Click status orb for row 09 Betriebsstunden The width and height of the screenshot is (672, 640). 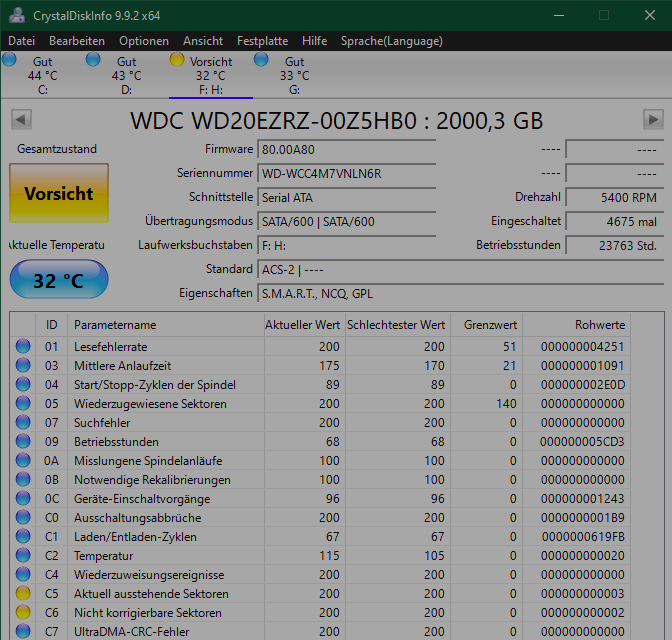coord(23,442)
